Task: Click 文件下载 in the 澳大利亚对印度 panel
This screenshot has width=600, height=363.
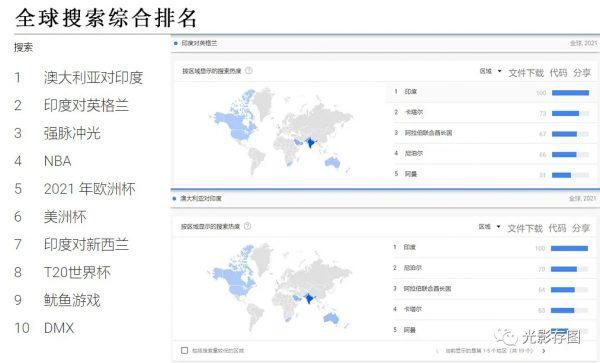Action: pos(525,228)
